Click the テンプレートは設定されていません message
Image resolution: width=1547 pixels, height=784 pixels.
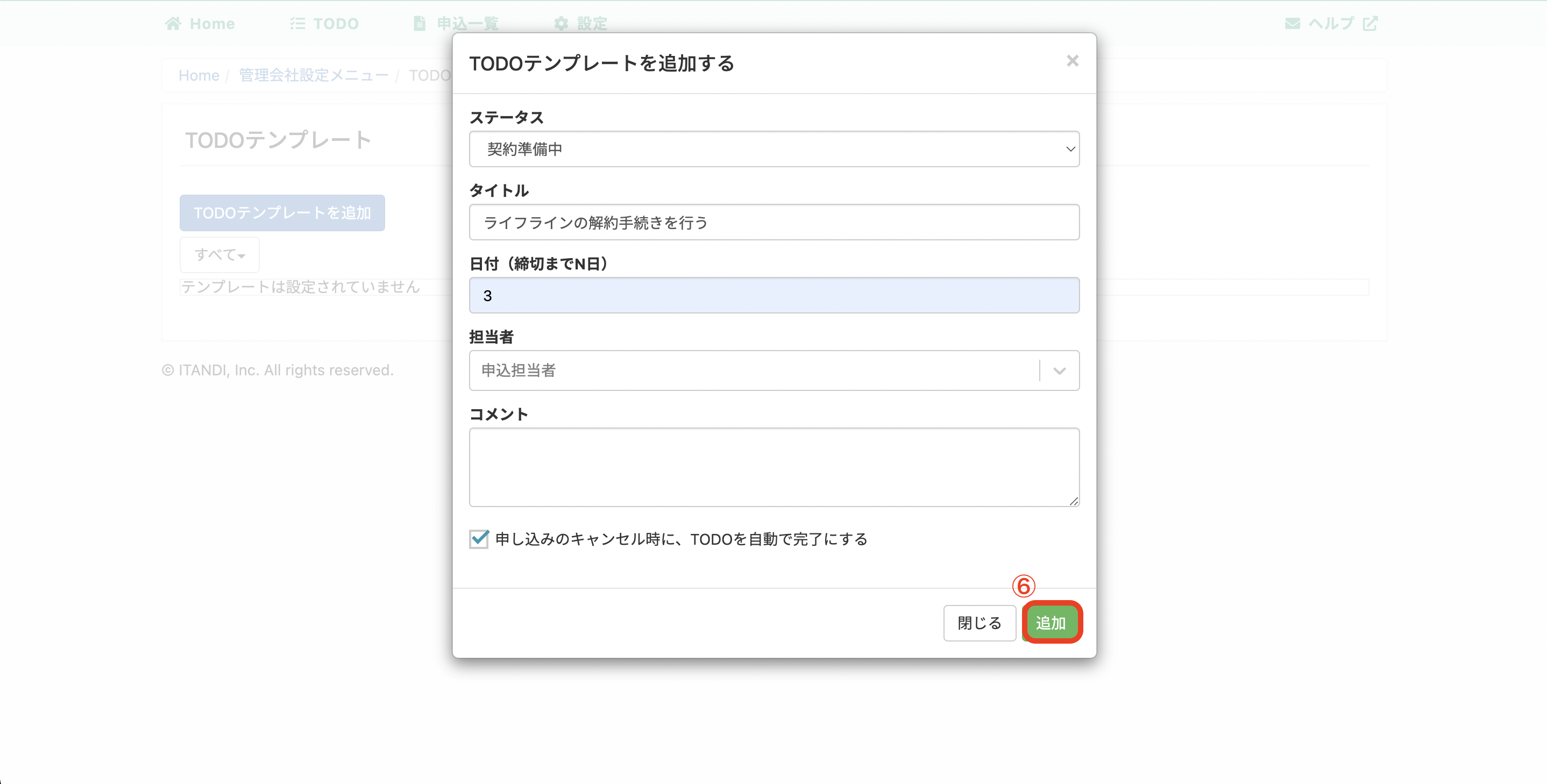pyautogui.click(x=300, y=287)
